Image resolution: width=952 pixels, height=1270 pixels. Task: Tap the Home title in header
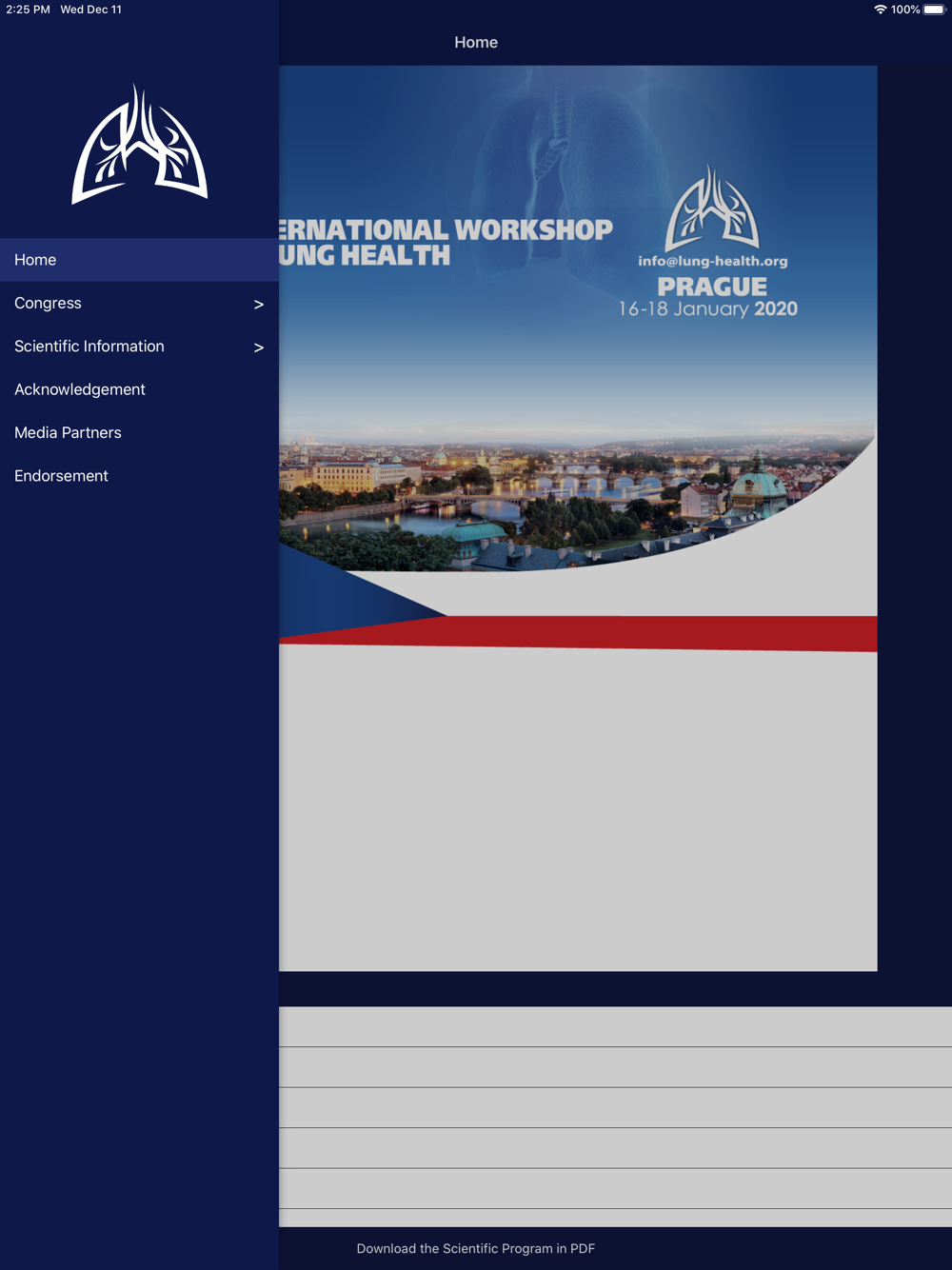click(x=476, y=42)
